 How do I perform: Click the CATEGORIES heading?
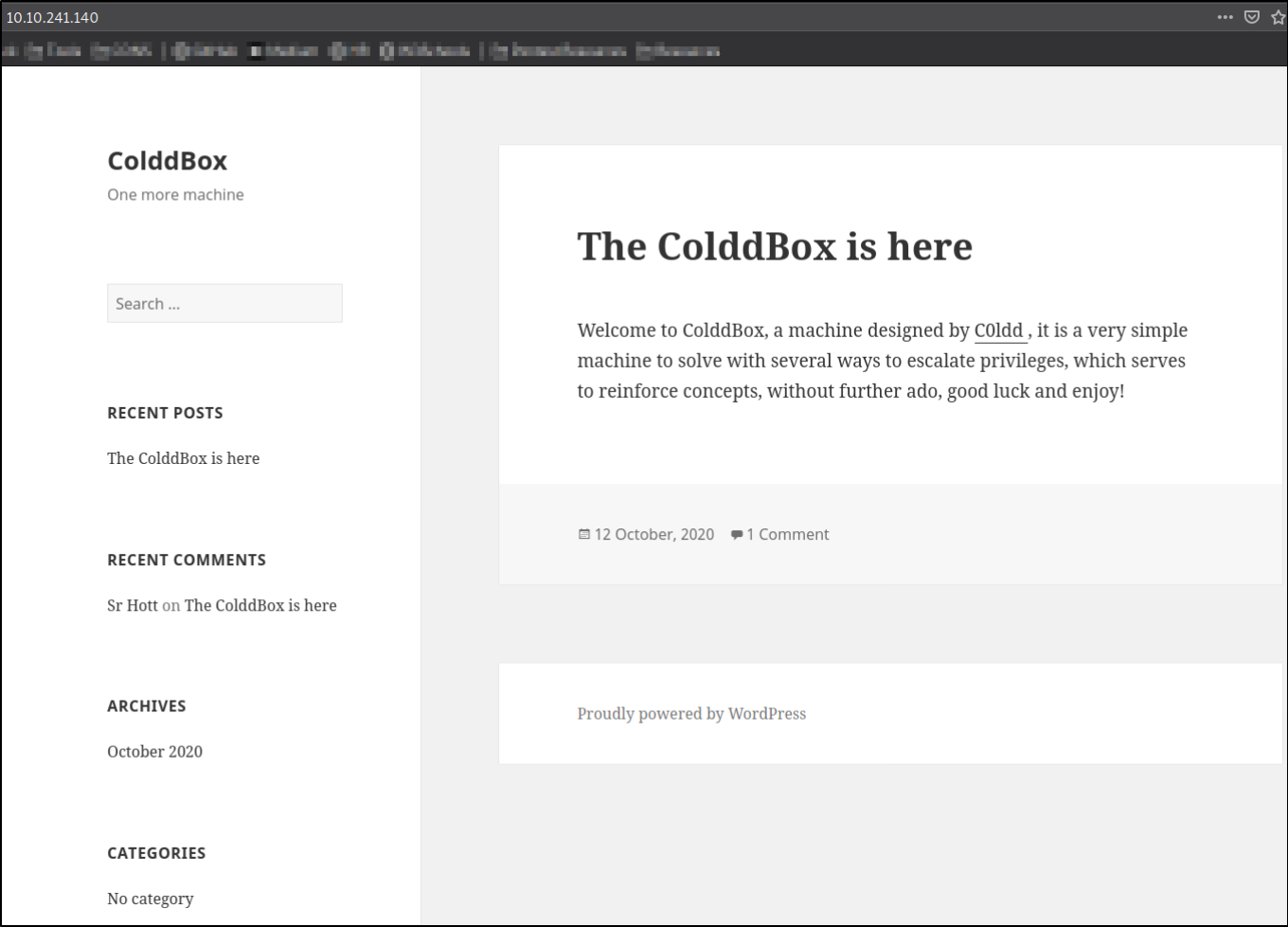coord(156,853)
